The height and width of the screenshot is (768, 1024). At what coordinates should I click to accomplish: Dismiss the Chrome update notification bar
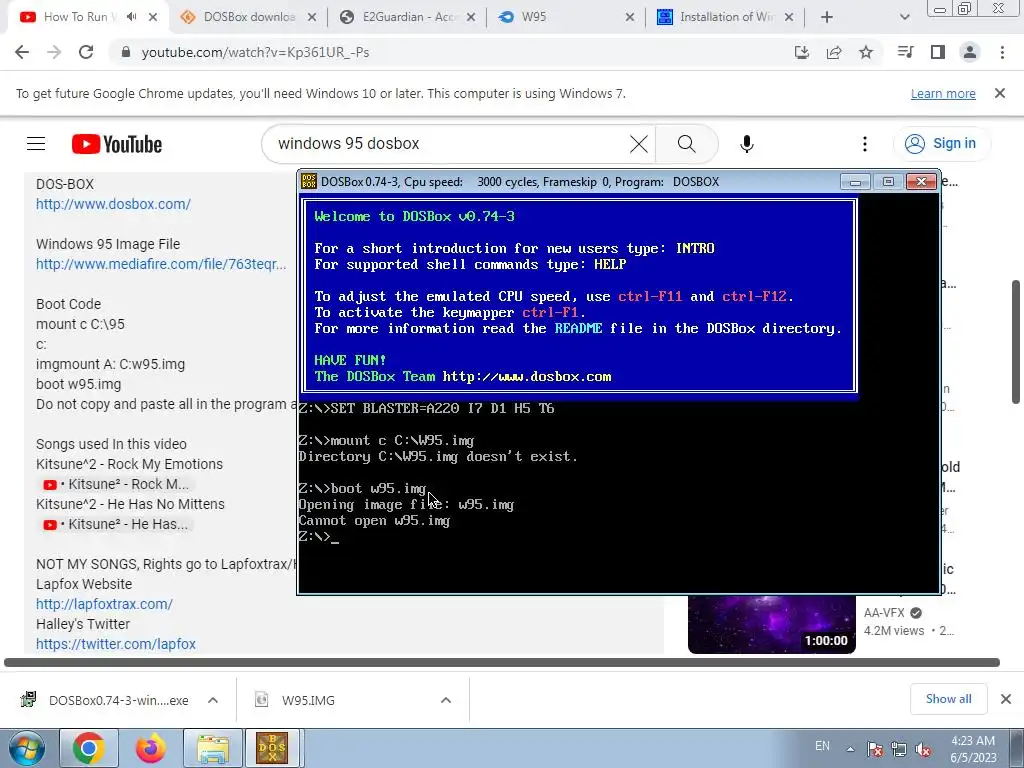tap(1000, 93)
